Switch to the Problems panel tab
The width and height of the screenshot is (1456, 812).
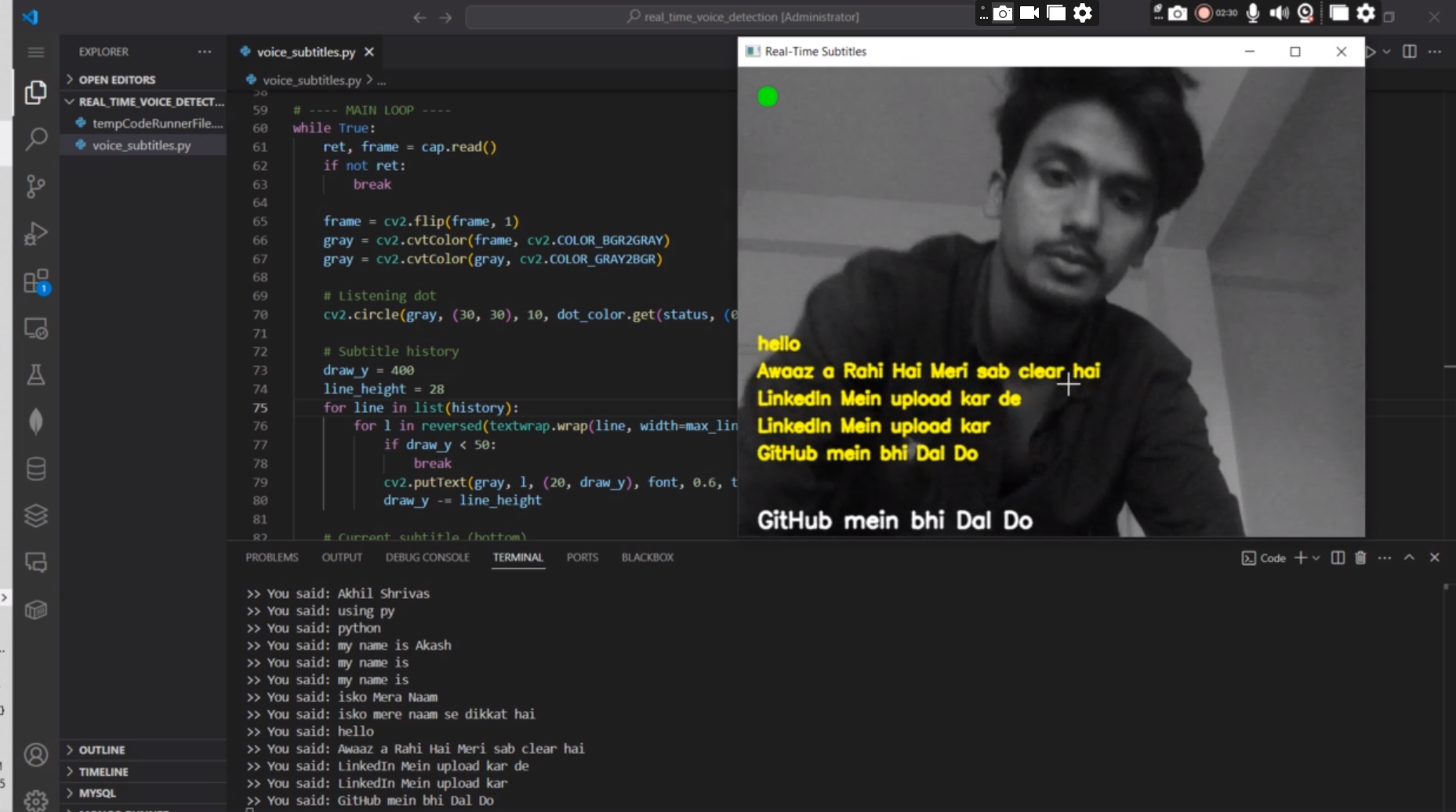tap(272, 557)
